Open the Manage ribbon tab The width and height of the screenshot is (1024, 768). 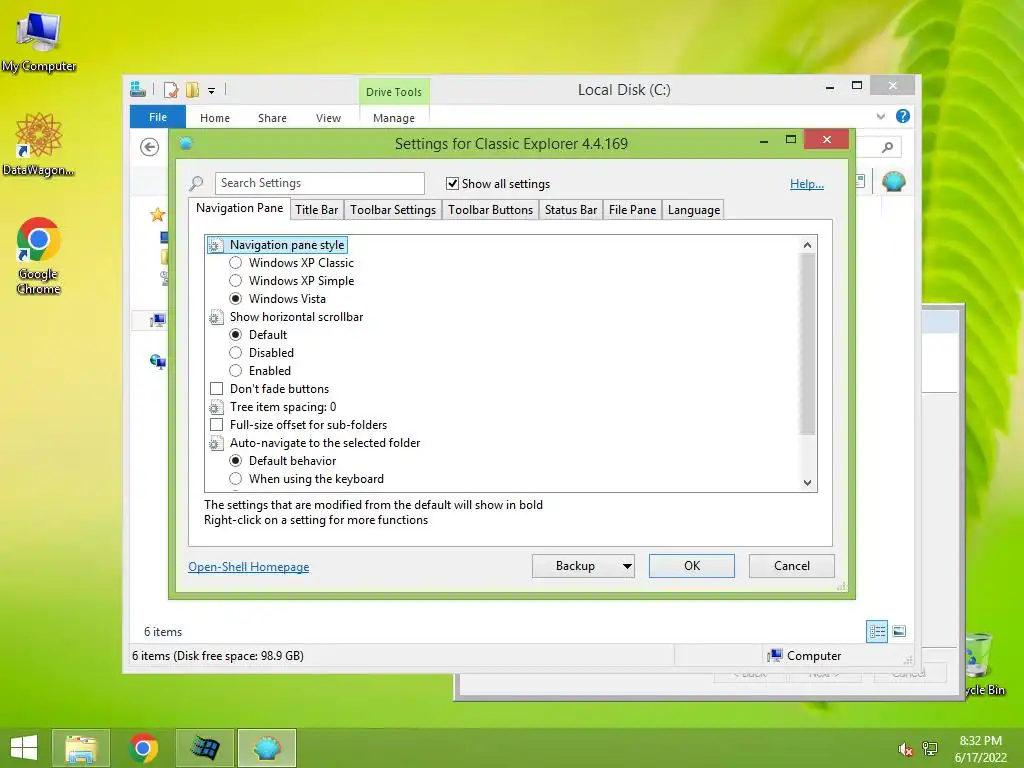click(x=394, y=118)
